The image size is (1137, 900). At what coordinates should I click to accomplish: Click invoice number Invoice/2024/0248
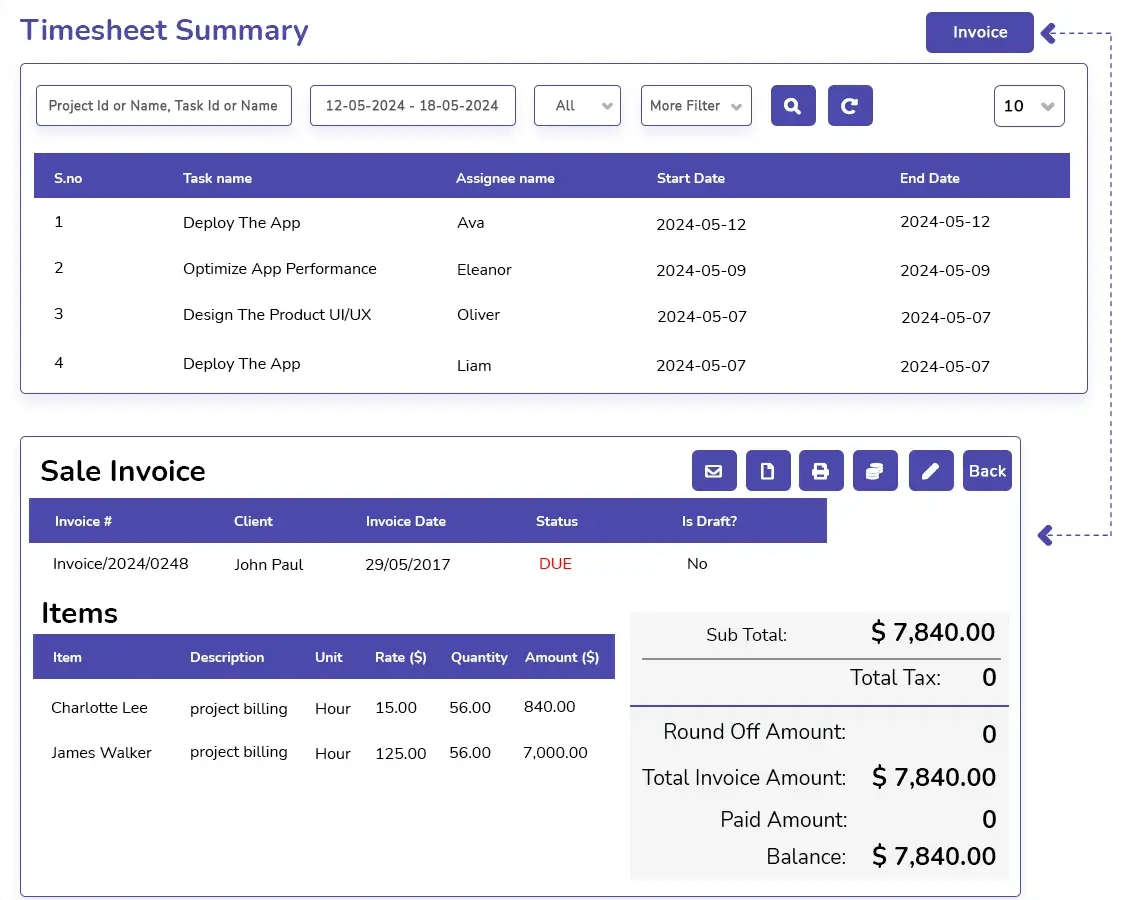point(120,564)
